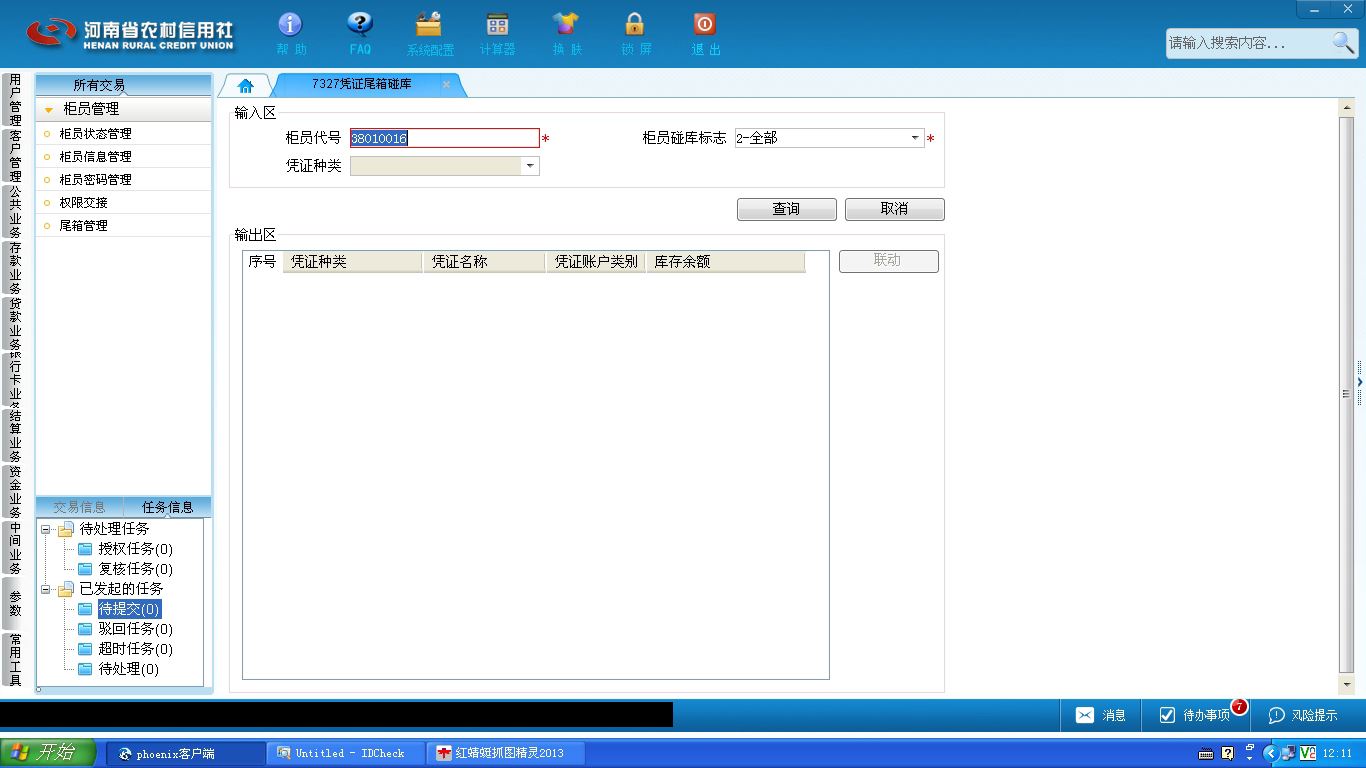Open 常用工具 side tab

pos(14,659)
